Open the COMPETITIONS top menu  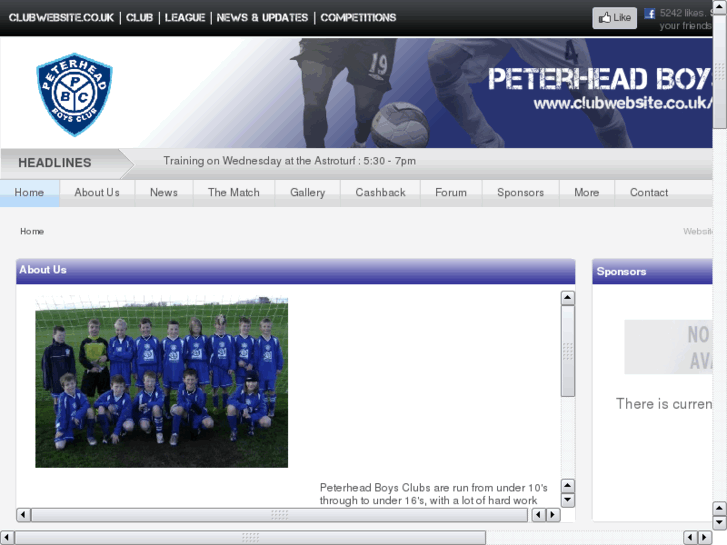pos(358,18)
